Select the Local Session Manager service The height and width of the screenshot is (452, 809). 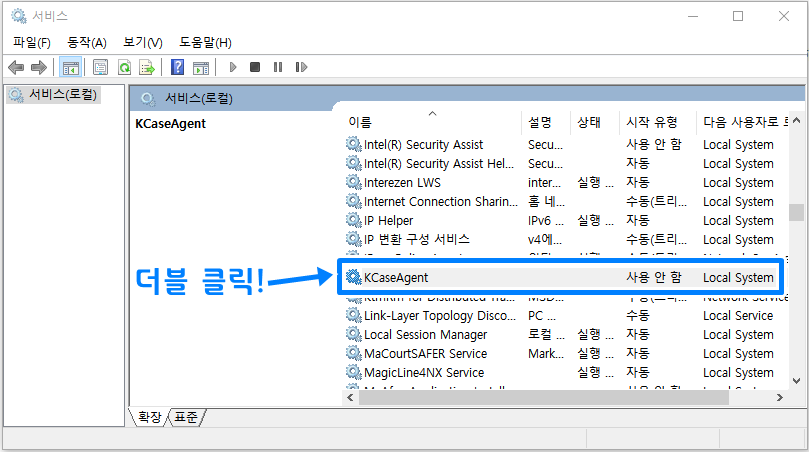[x=426, y=335]
